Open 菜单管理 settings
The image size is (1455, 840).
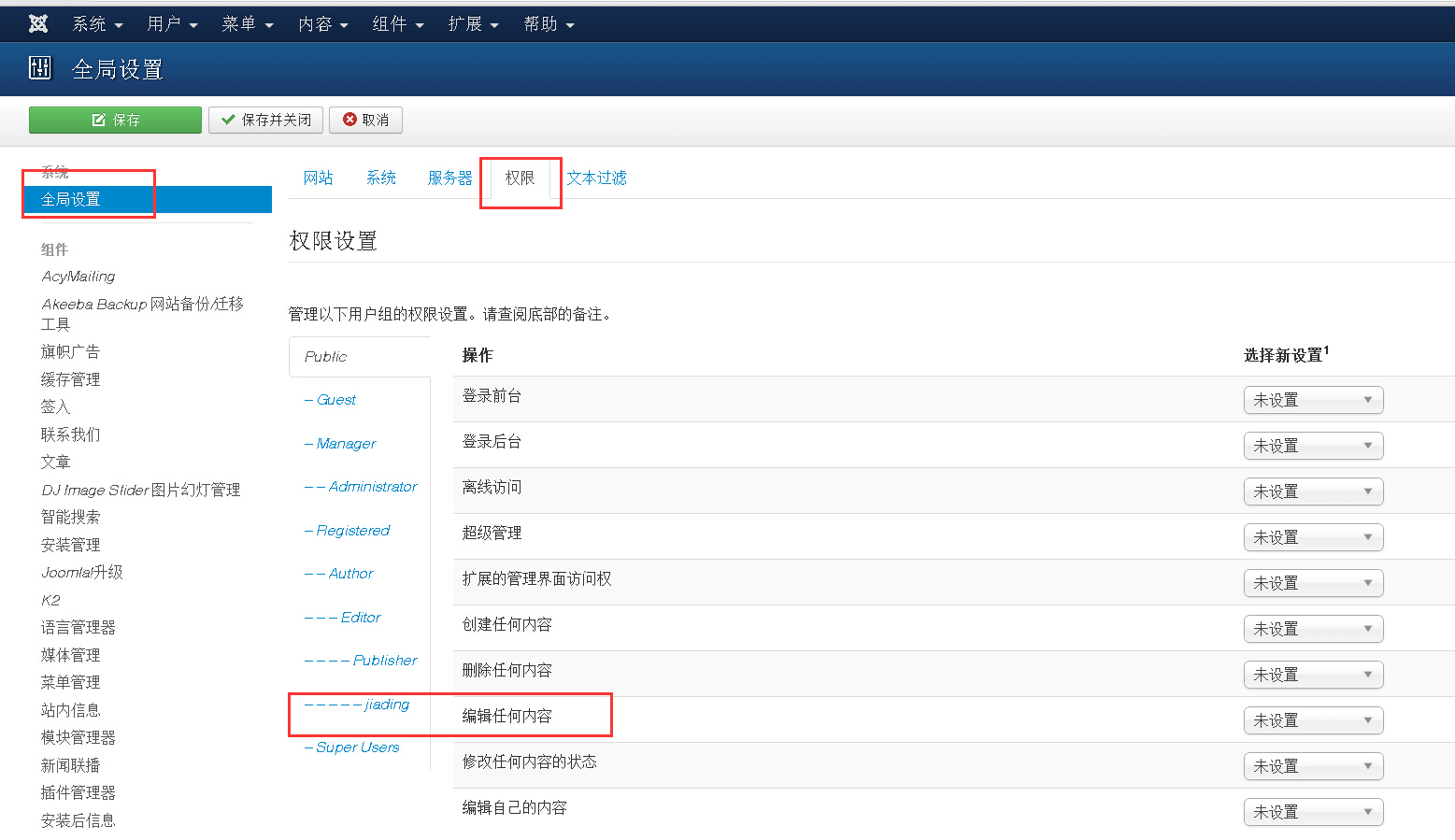pyautogui.click(x=70, y=682)
